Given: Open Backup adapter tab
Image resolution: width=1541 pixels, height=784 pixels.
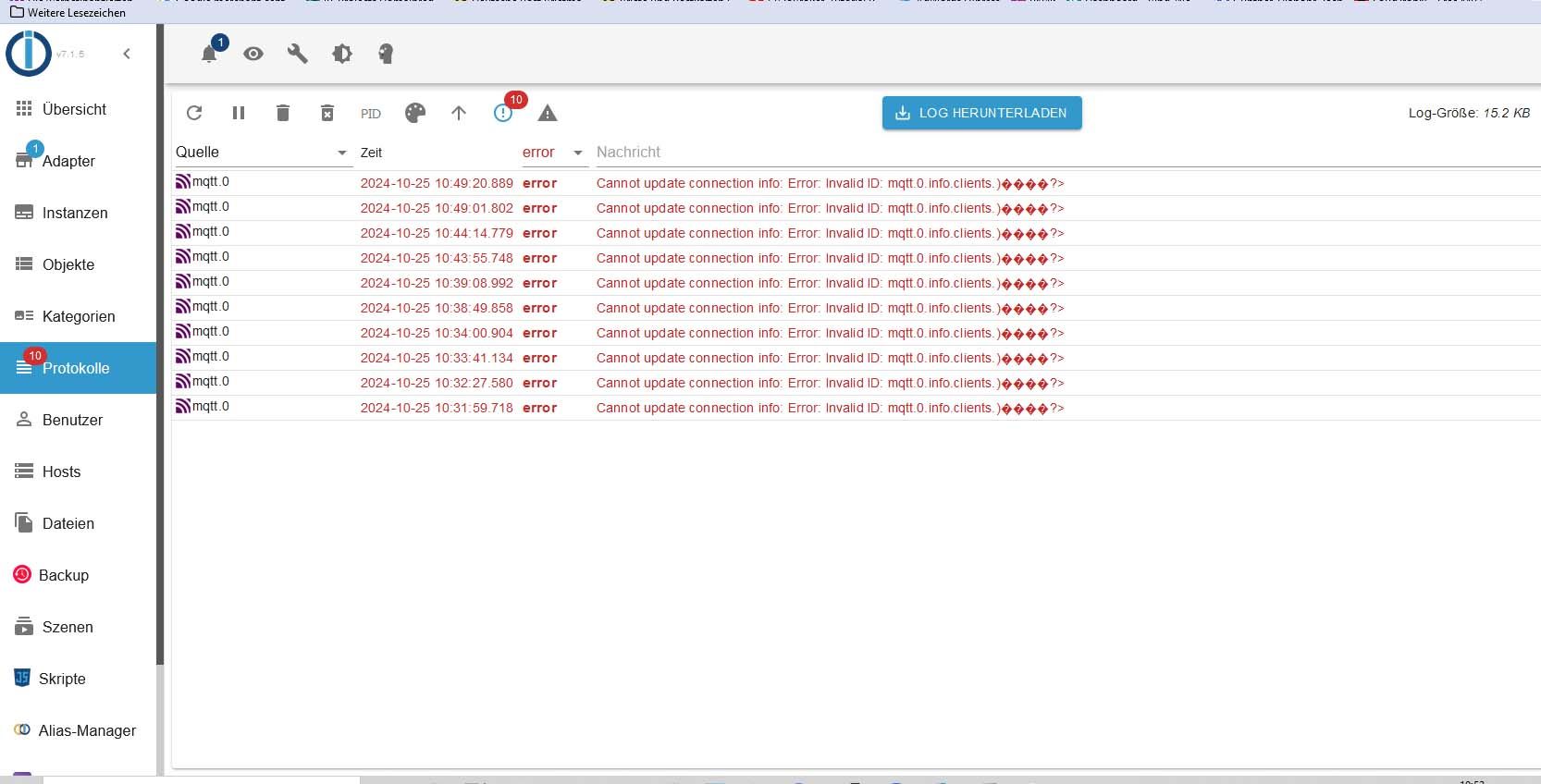Looking at the screenshot, I should (79, 575).
